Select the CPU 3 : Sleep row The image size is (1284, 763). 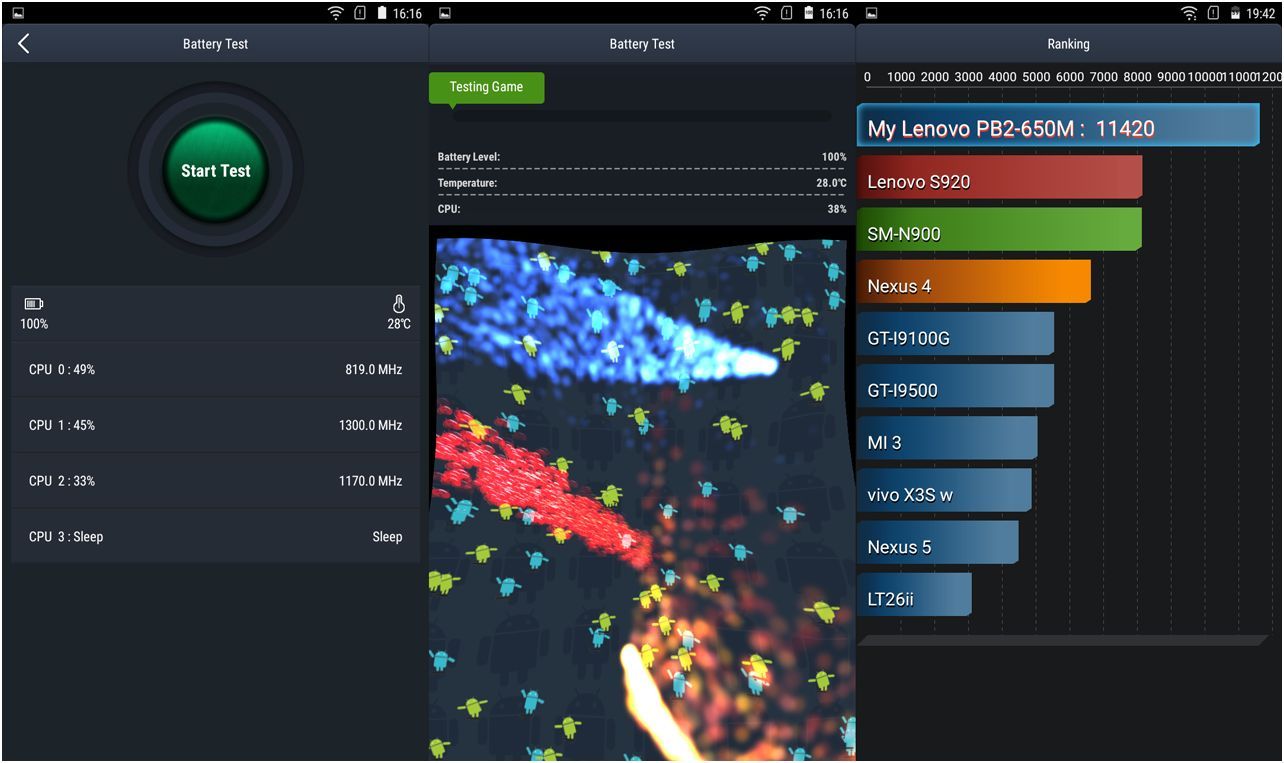215,537
